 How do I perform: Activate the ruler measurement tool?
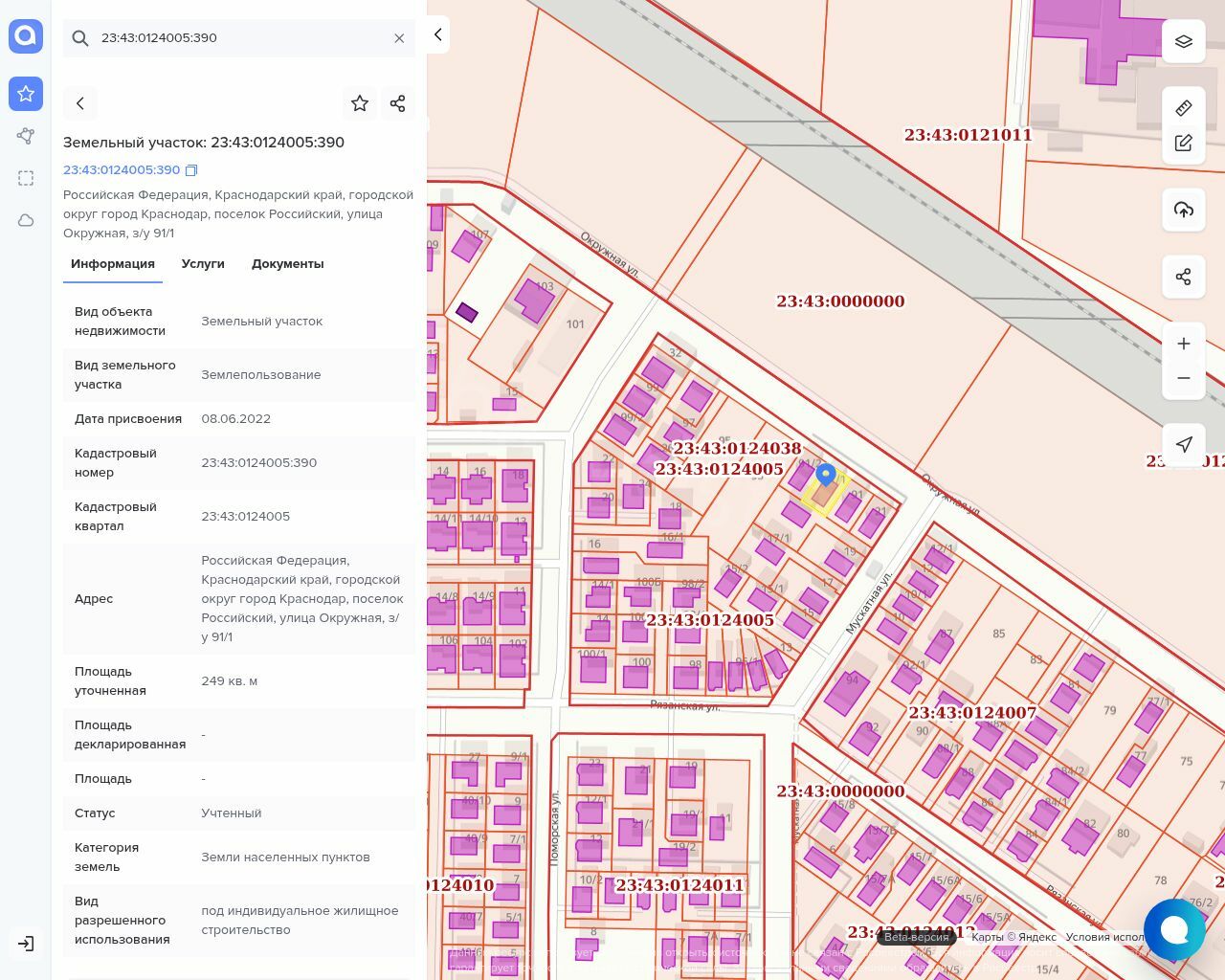tap(1184, 107)
